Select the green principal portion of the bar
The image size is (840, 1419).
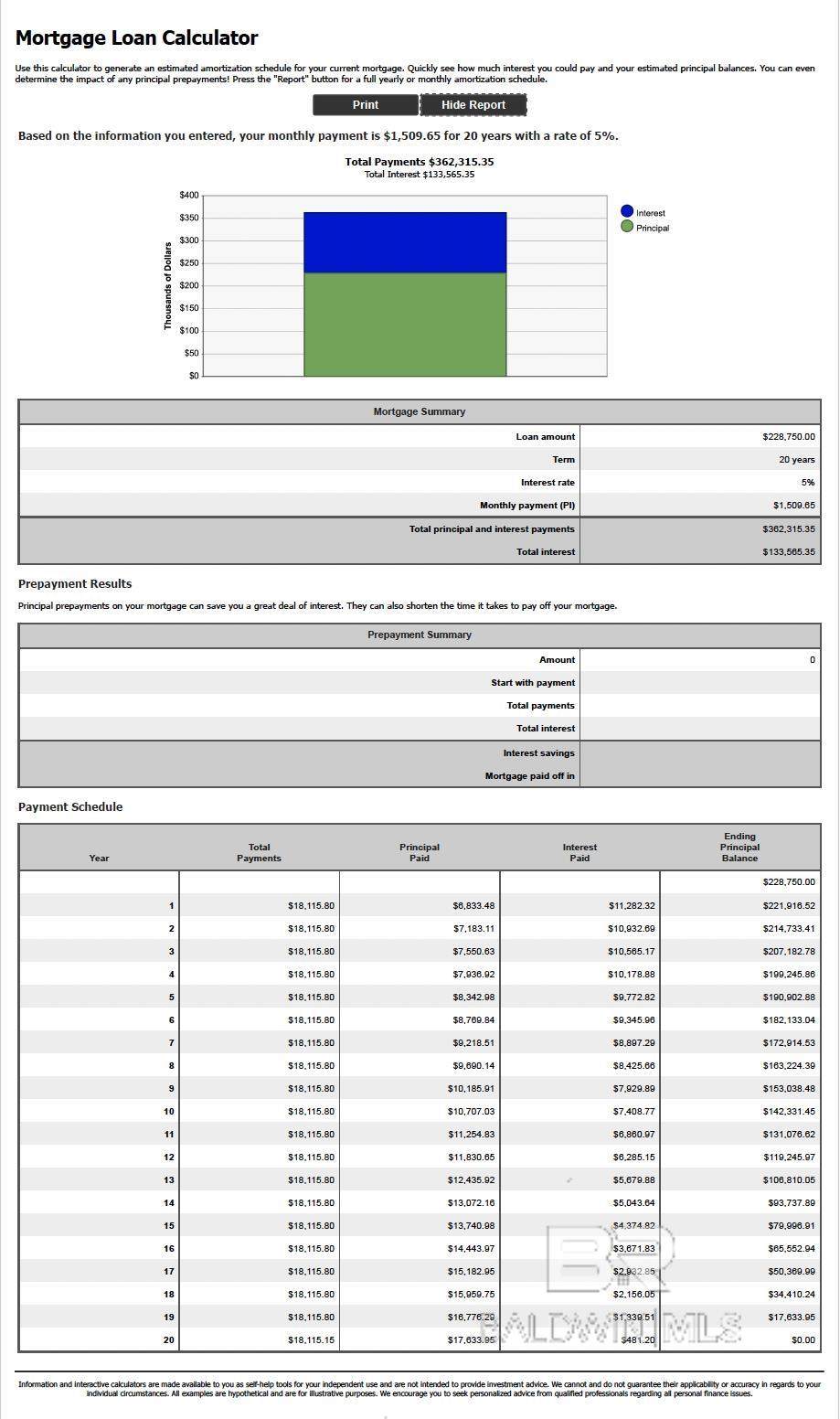(405, 325)
